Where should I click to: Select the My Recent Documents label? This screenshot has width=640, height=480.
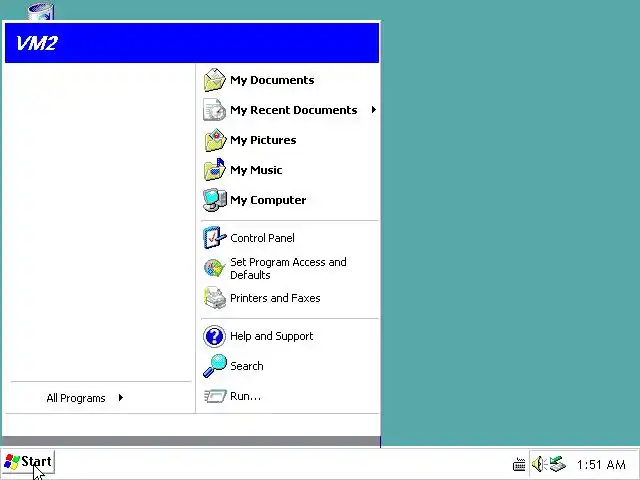(293, 110)
